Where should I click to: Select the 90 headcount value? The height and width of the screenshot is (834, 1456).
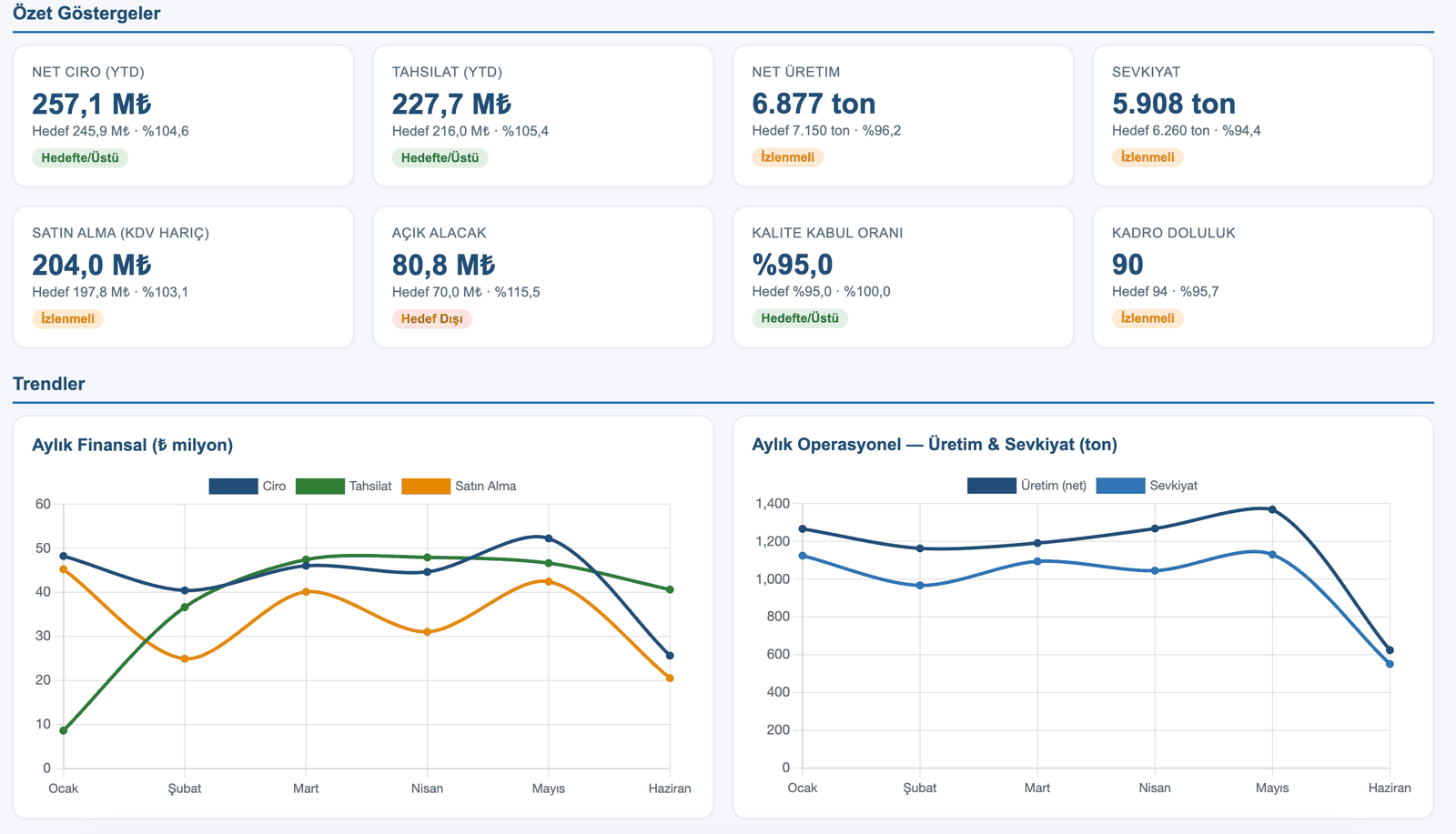[x=1127, y=265]
